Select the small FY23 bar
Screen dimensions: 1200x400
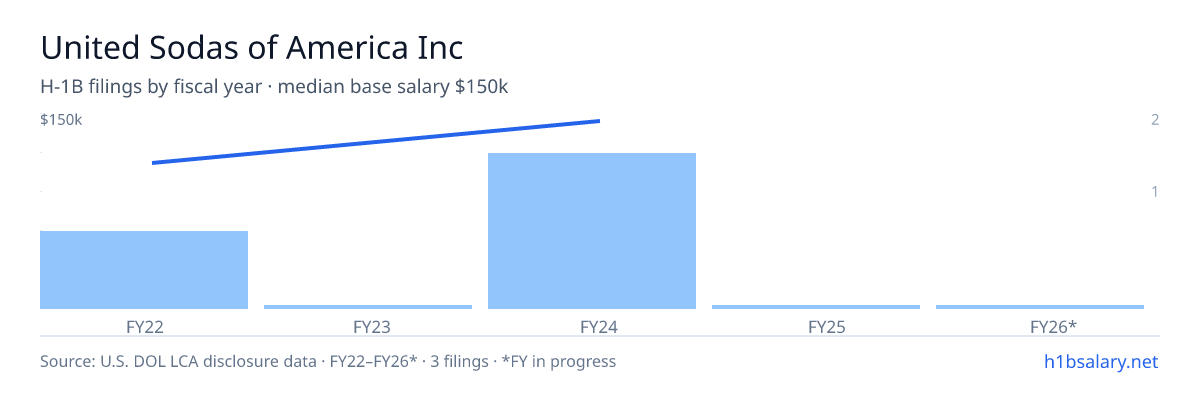(368, 307)
